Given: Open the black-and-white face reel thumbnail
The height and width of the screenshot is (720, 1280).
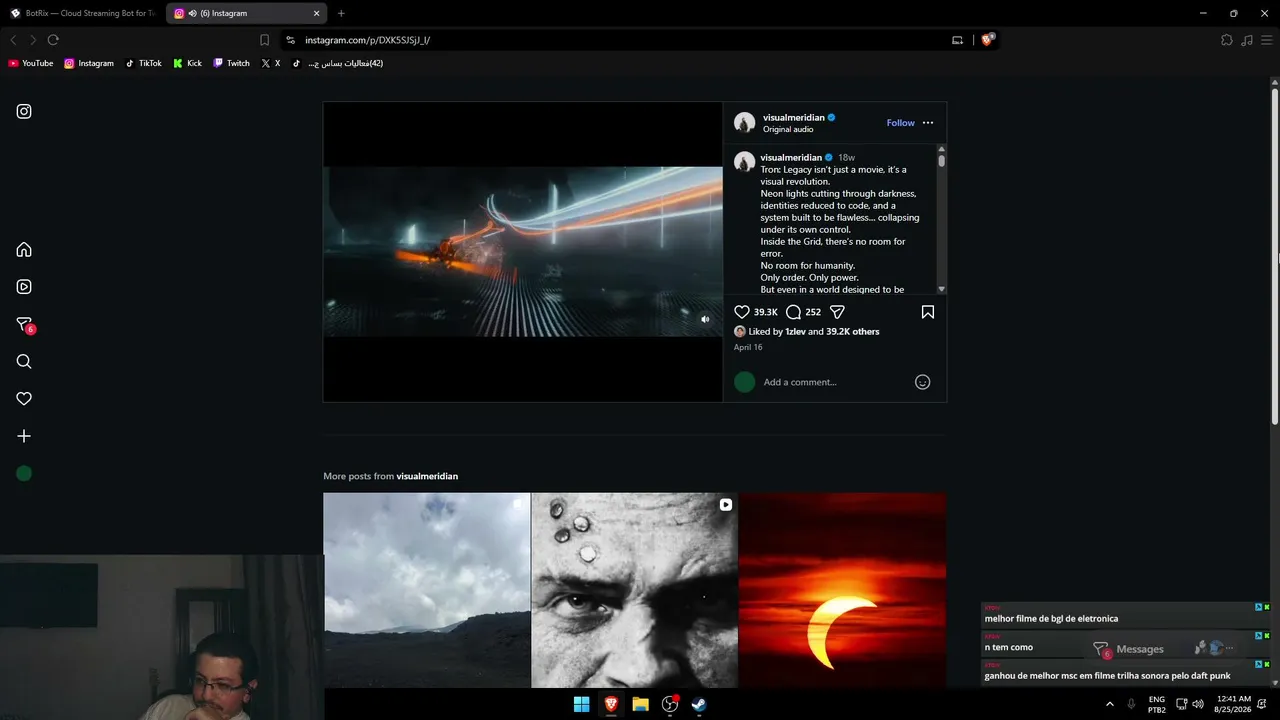Looking at the screenshot, I should [635, 590].
